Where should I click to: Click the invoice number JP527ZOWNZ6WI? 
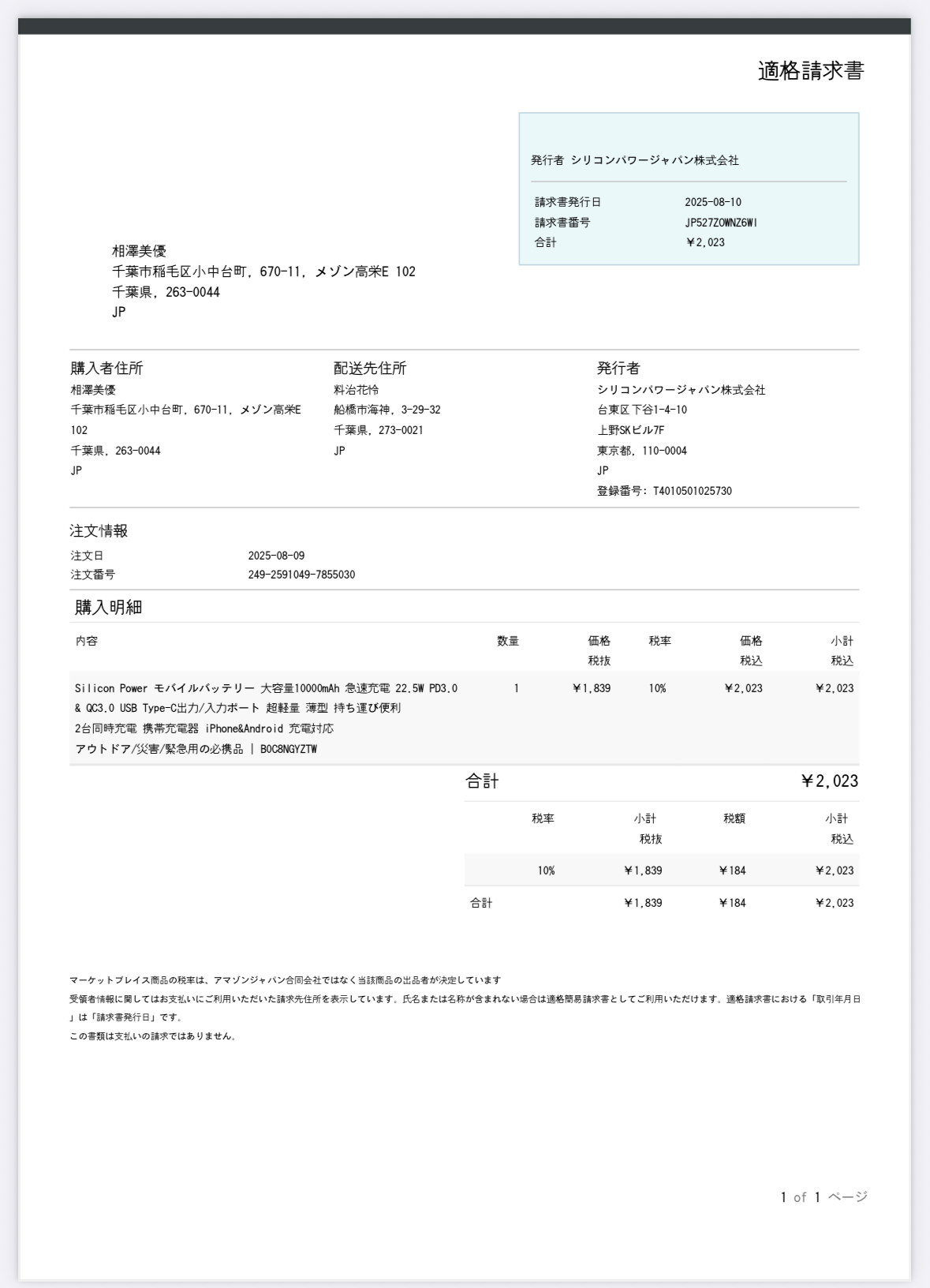(720, 223)
